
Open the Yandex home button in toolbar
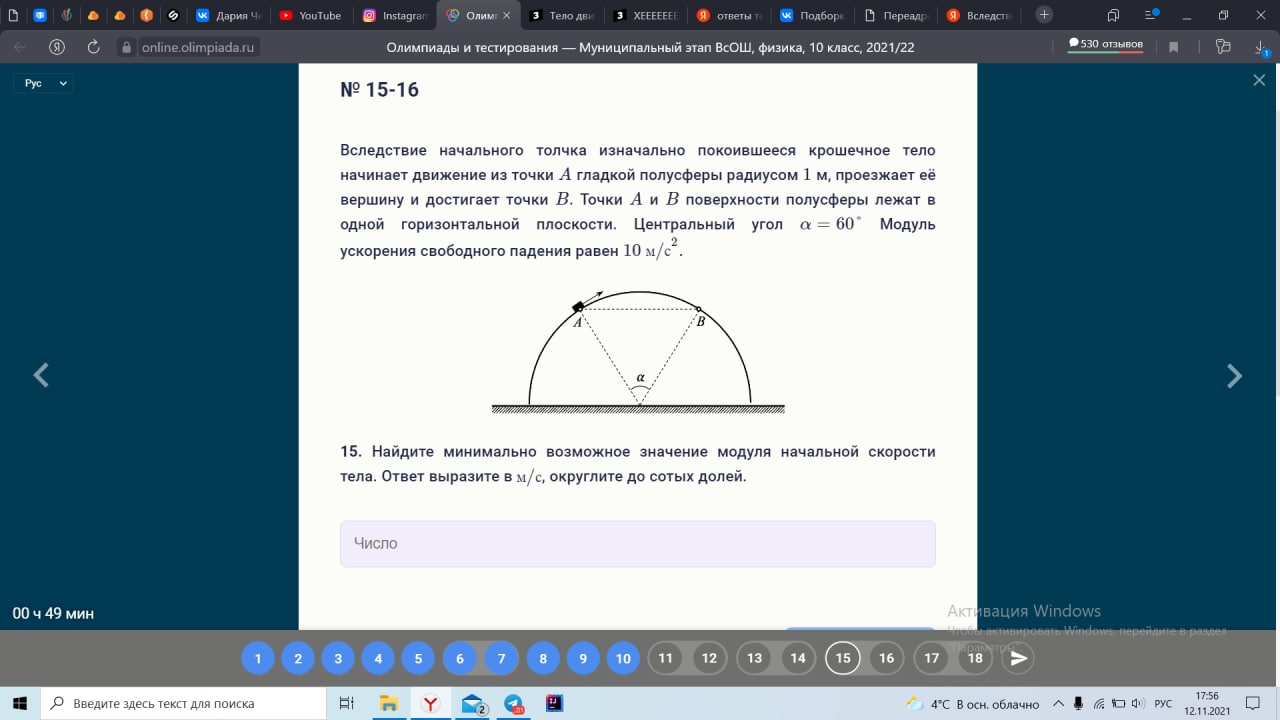(57, 47)
